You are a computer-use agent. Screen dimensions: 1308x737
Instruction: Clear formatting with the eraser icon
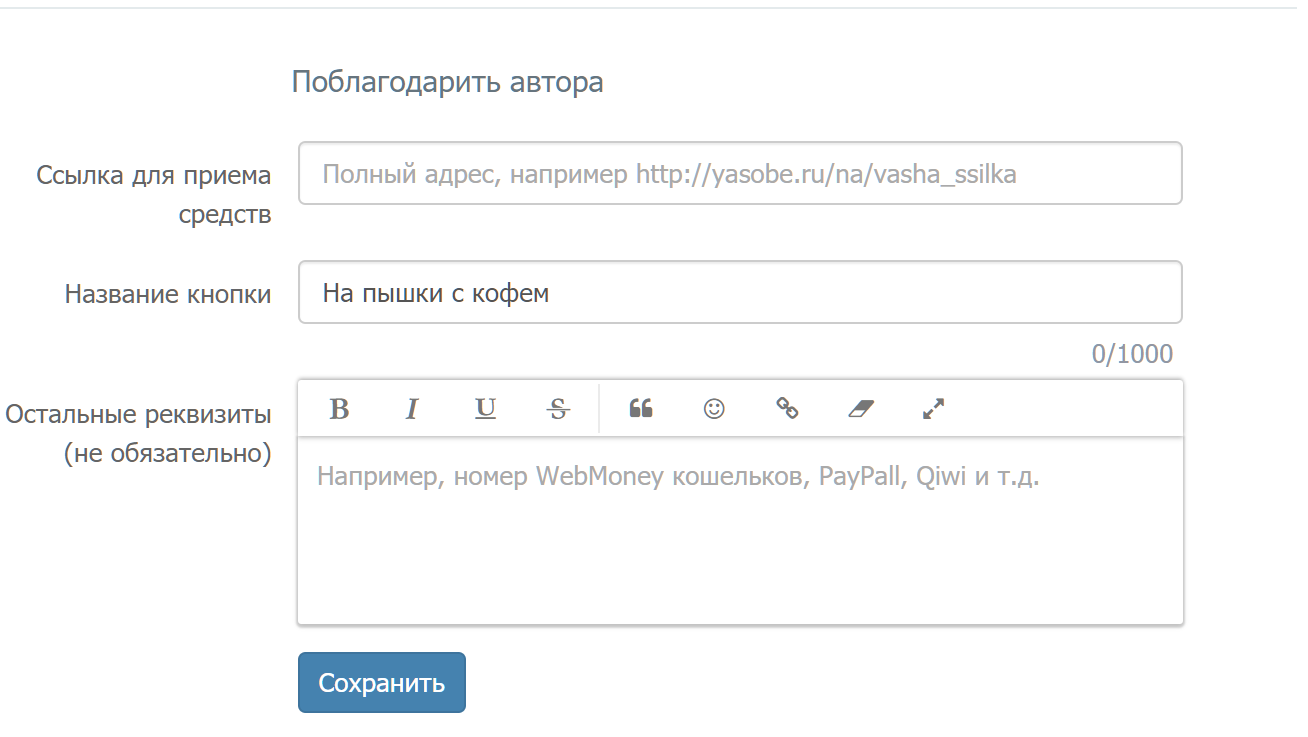[860, 409]
